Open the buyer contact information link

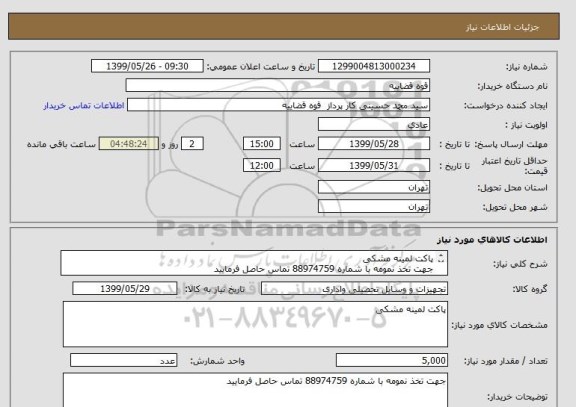(84, 106)
